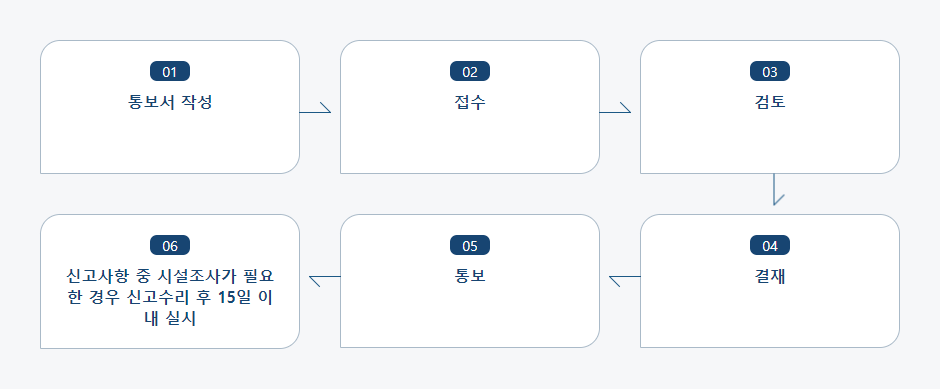This screenshot has width=940, height=390.
Task: Click arrow between 통보서 작성 and 접수
Action: 315,108
